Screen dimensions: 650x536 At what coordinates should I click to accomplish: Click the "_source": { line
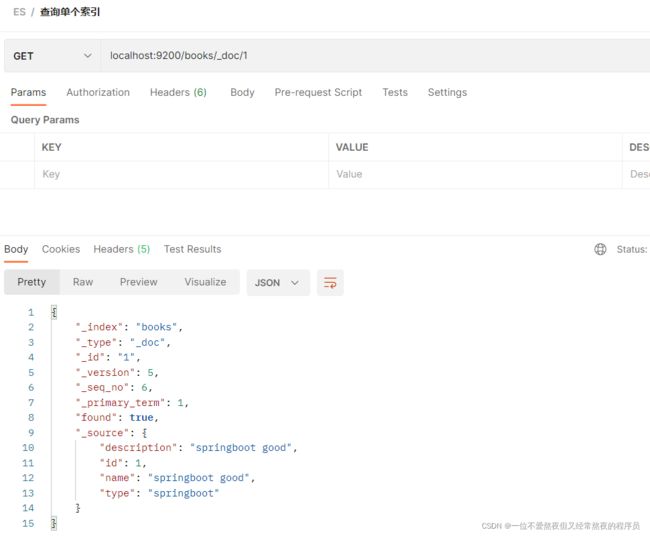click(x=111, y=433)
